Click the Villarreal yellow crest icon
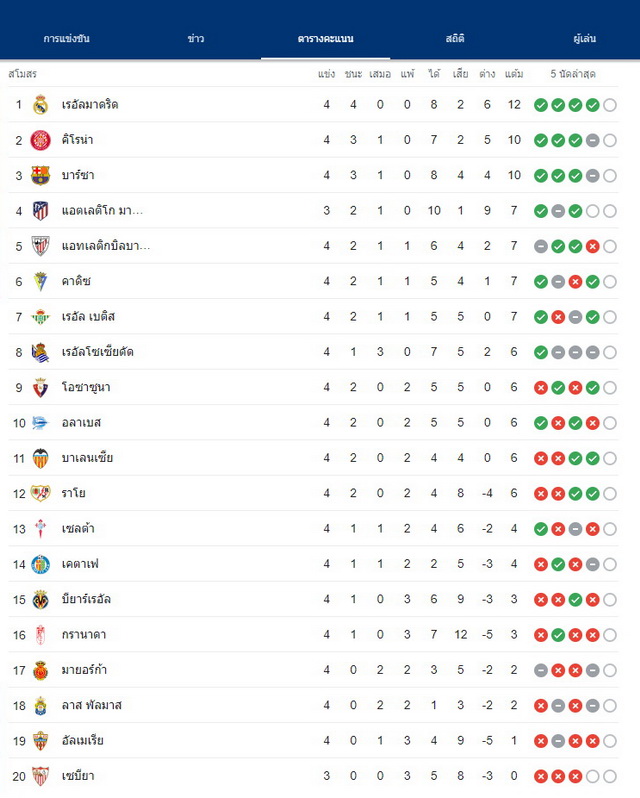 40,600
